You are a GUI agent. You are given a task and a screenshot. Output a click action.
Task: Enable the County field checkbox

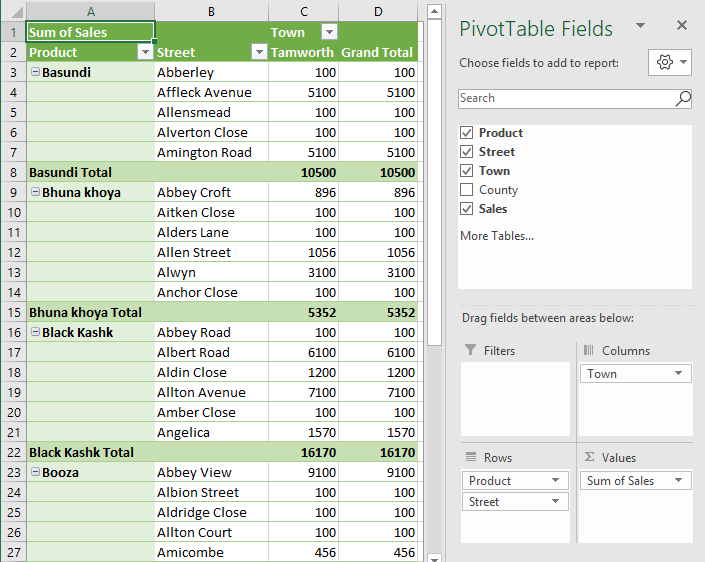pos(466,190)
